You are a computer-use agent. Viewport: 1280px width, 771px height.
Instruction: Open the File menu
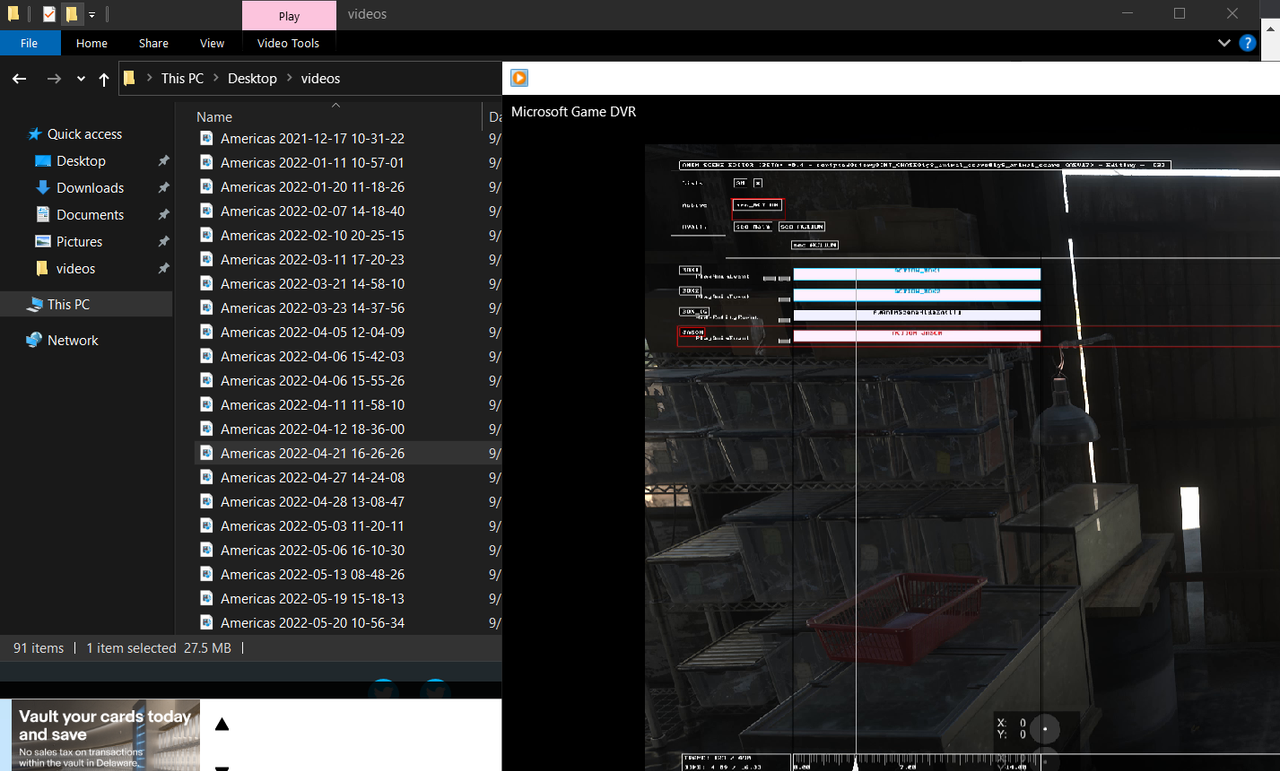coord(29,43)
